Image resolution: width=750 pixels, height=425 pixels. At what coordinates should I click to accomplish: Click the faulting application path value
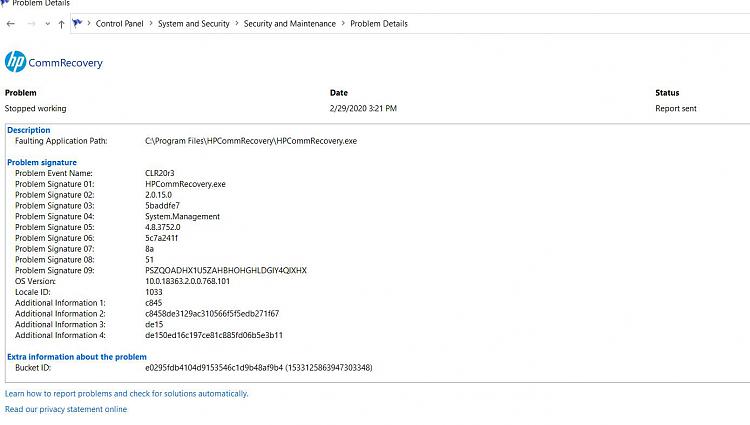(x=250, y=141)
